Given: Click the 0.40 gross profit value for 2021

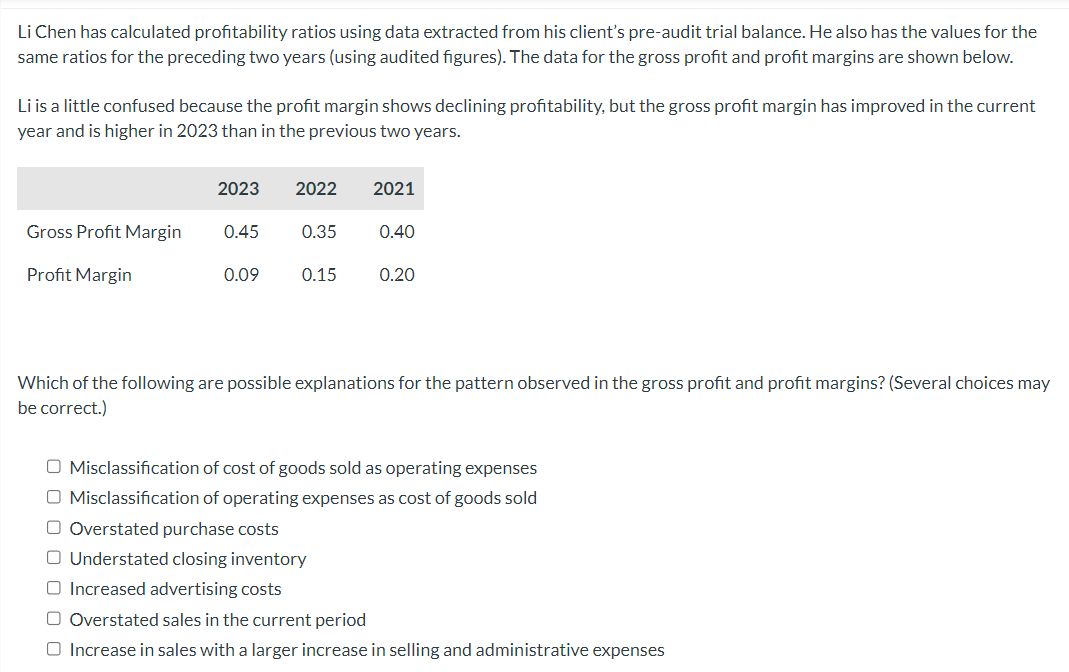Looking at the screenshot, I should click(397, 231).
